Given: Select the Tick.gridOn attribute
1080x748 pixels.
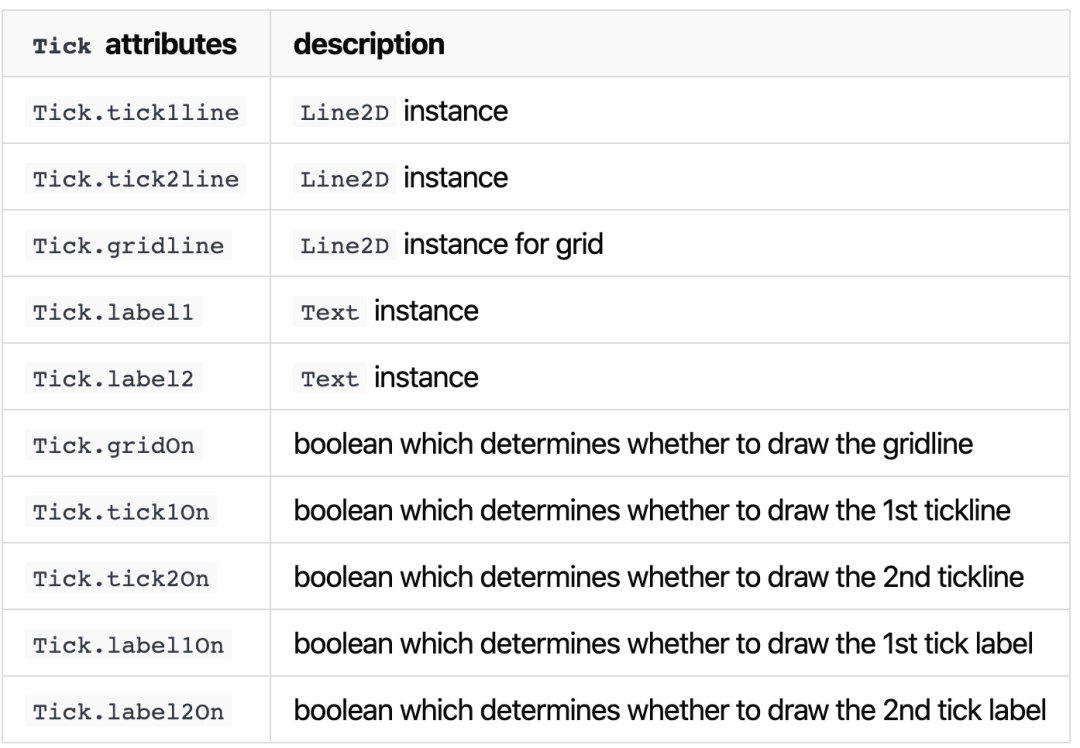Looking at the screenshot, I should [x=113, y=445].
